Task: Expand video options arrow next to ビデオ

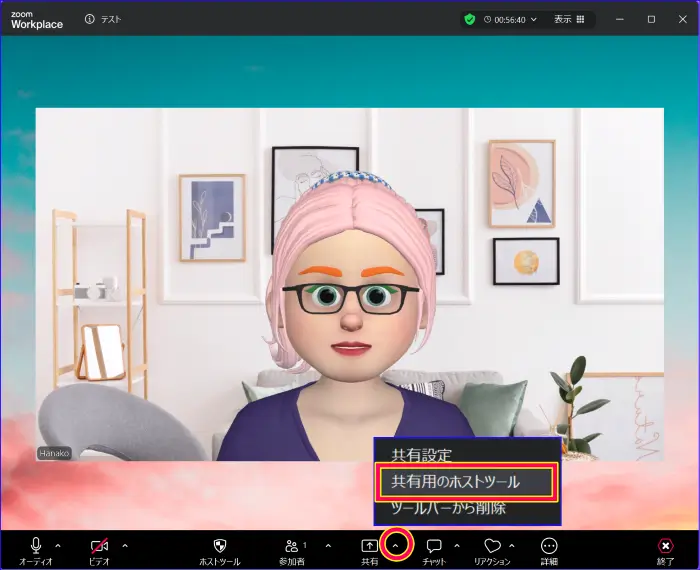Action: [x=124, y=546]
